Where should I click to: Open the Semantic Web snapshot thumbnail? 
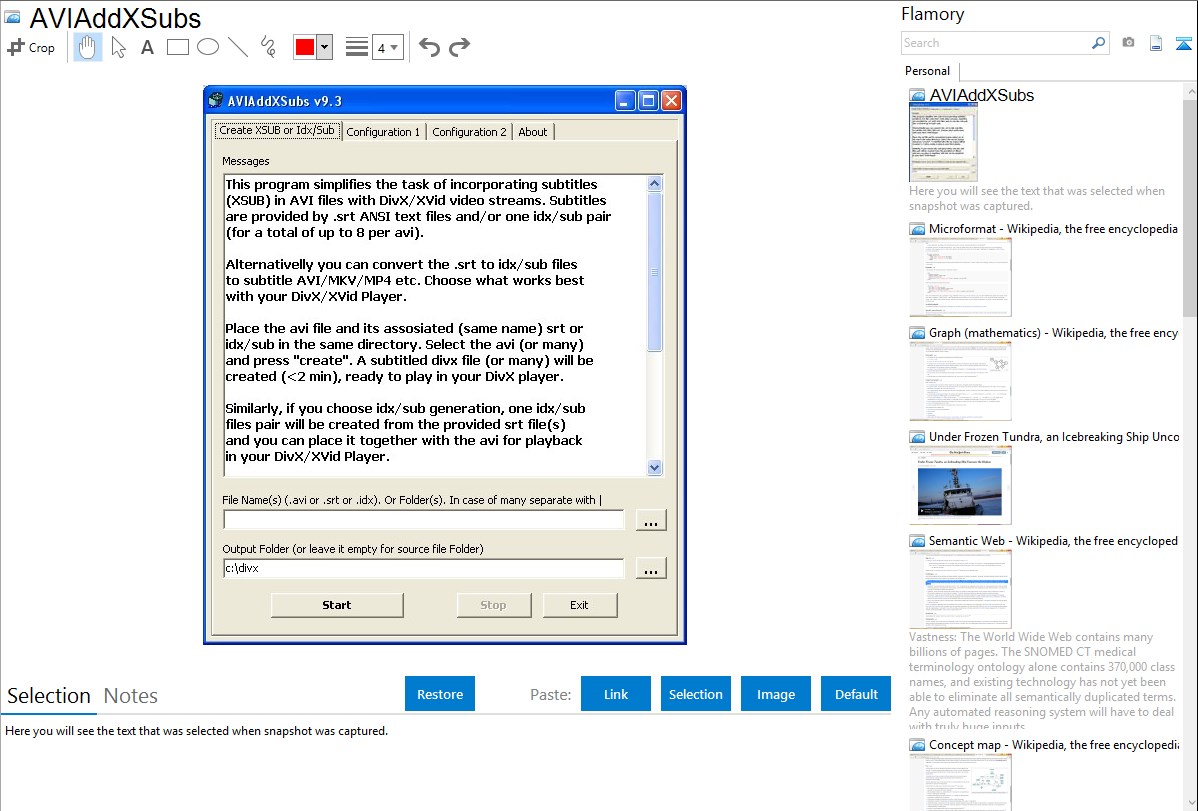tap(960, 589)
